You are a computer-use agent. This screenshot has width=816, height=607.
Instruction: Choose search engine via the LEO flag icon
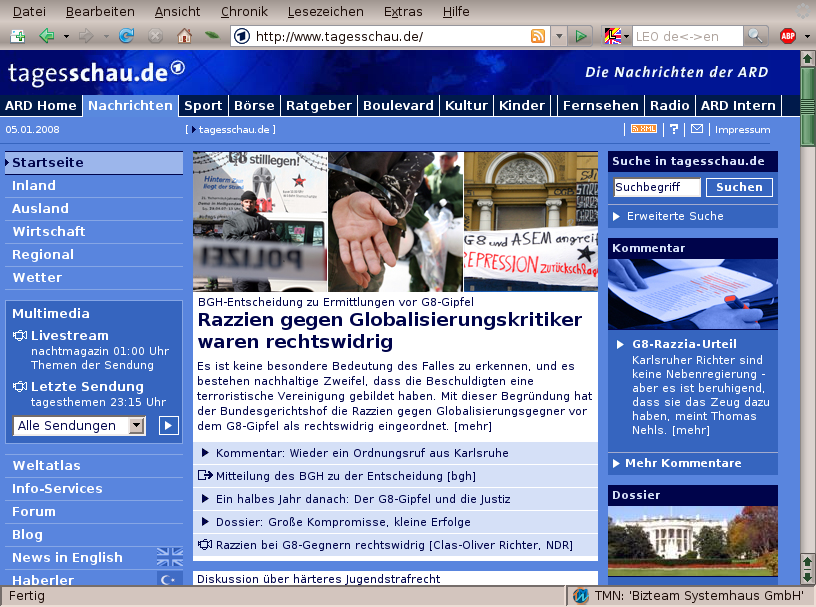point(613,36)
